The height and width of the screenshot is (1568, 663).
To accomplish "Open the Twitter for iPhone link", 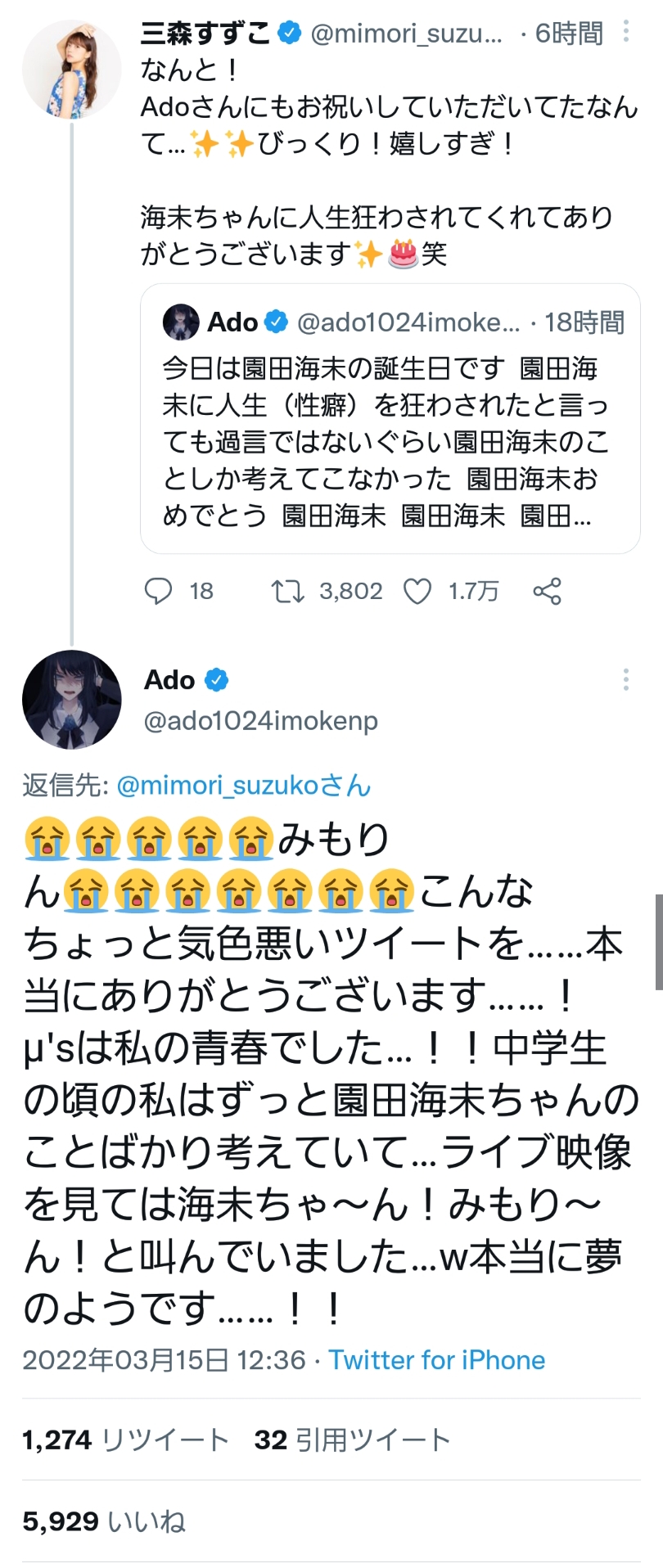I will (x=437, y=1360).
